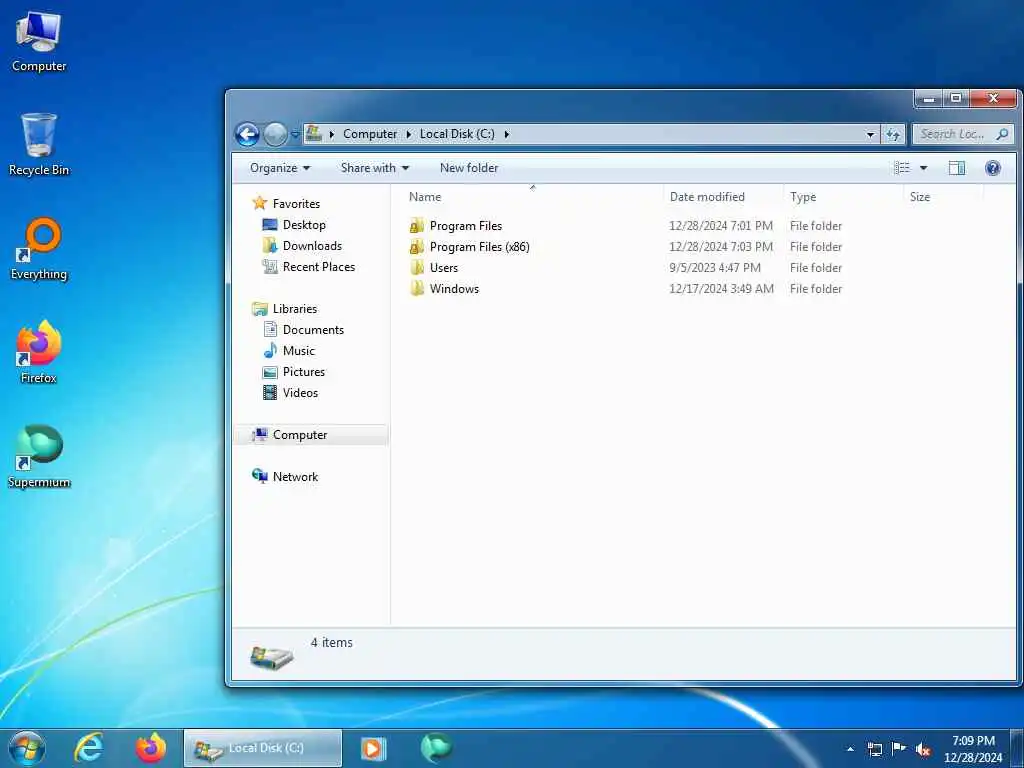Toggle the preview pane button
1024x768 pixels.
pos(957,168)
